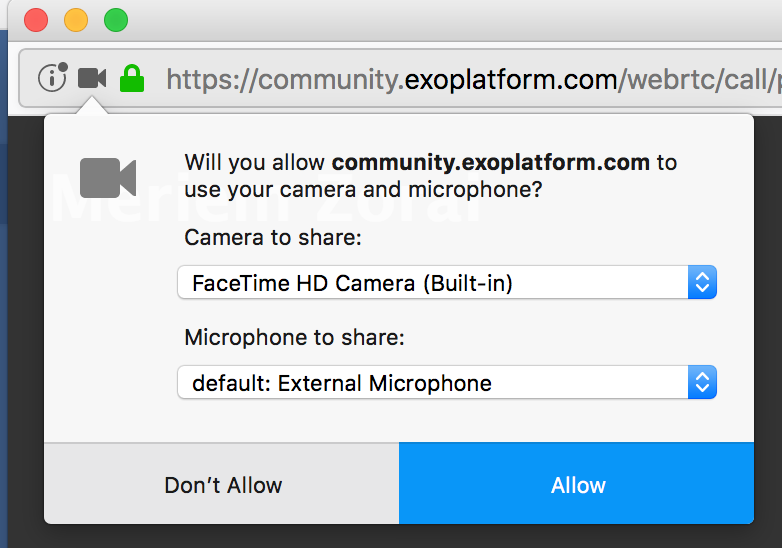782x548 pixels.
Task: Click the 'Camera to share:' label
Action: [273, 237]
